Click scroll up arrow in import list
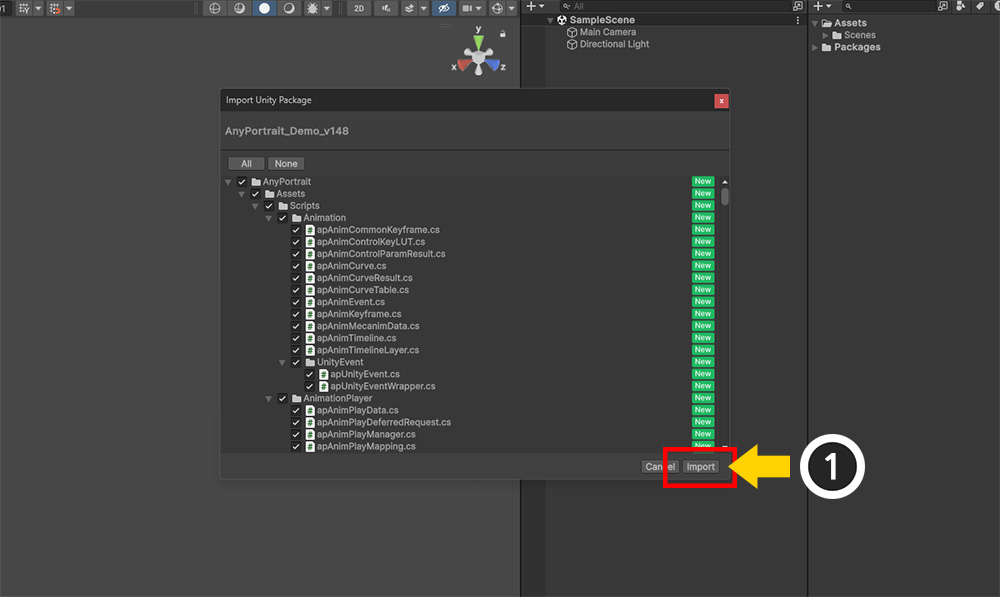1000x597 pixels. [x=724, y=182]
